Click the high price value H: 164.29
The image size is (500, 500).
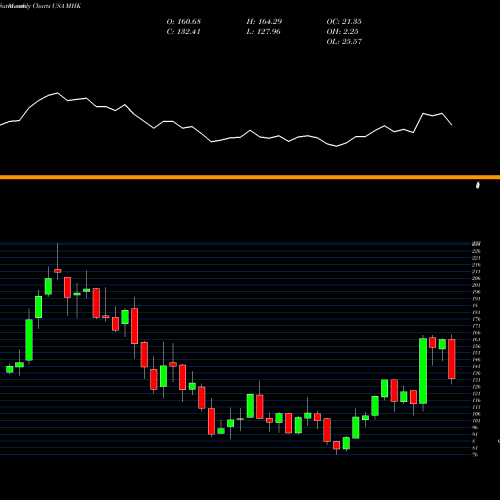coord(264,22)
